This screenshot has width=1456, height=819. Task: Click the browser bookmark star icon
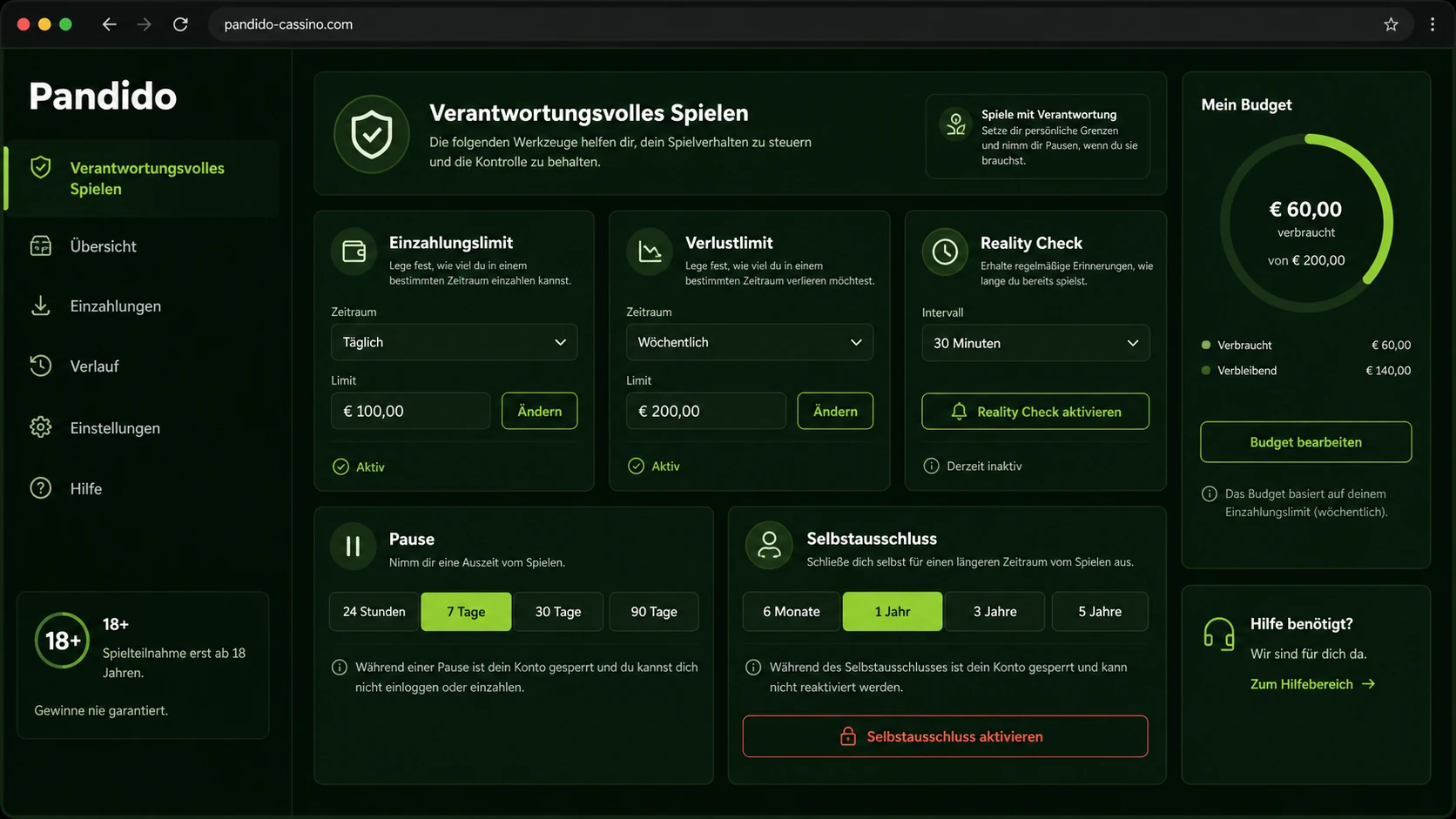(1391, 24)
